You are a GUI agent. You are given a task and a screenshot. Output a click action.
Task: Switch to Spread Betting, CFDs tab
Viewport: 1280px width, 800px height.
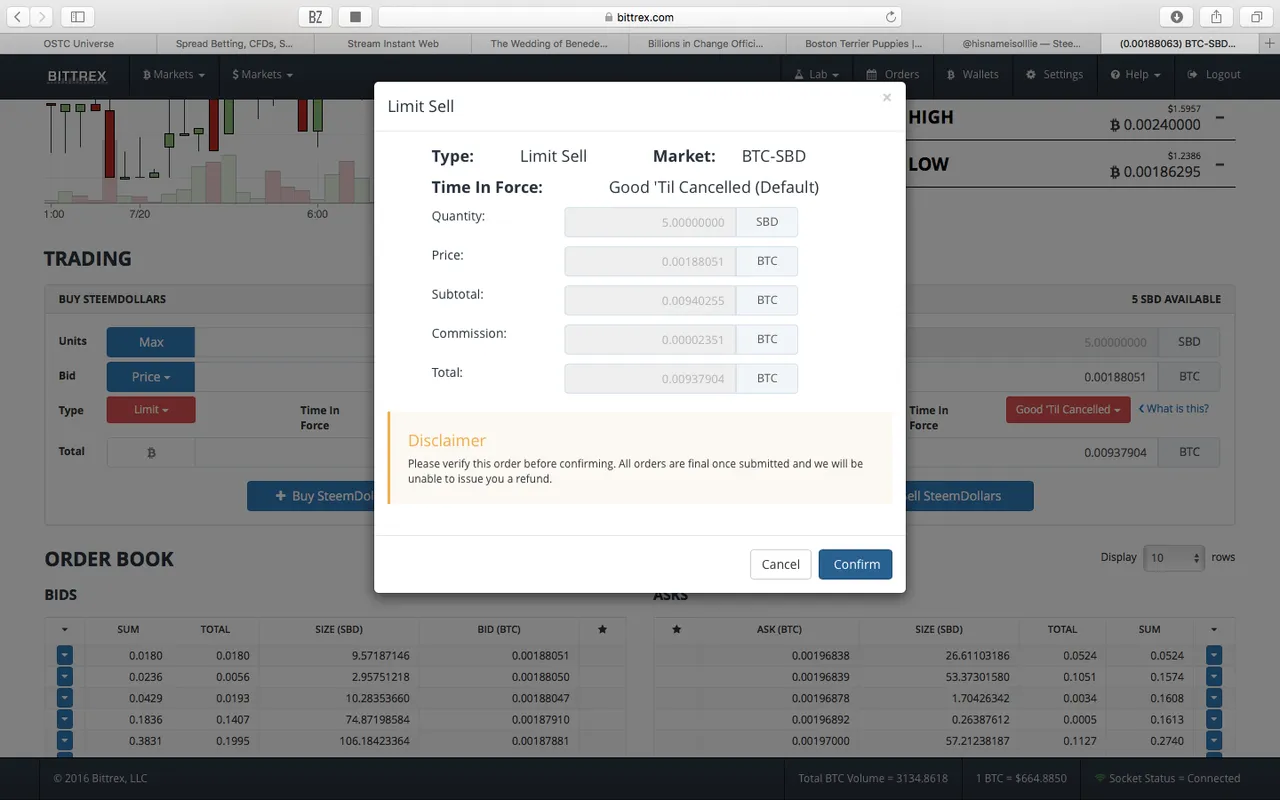[x=235, y=44]
